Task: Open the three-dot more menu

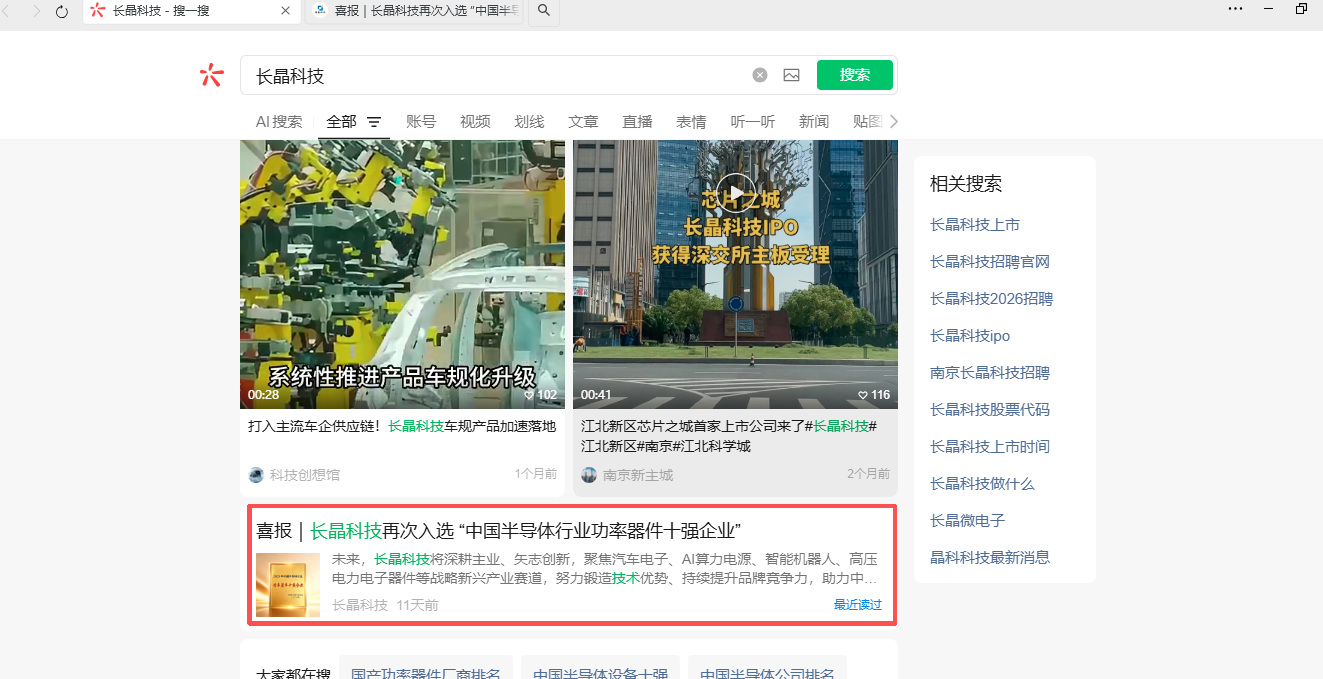Action: click(1235, 8)
